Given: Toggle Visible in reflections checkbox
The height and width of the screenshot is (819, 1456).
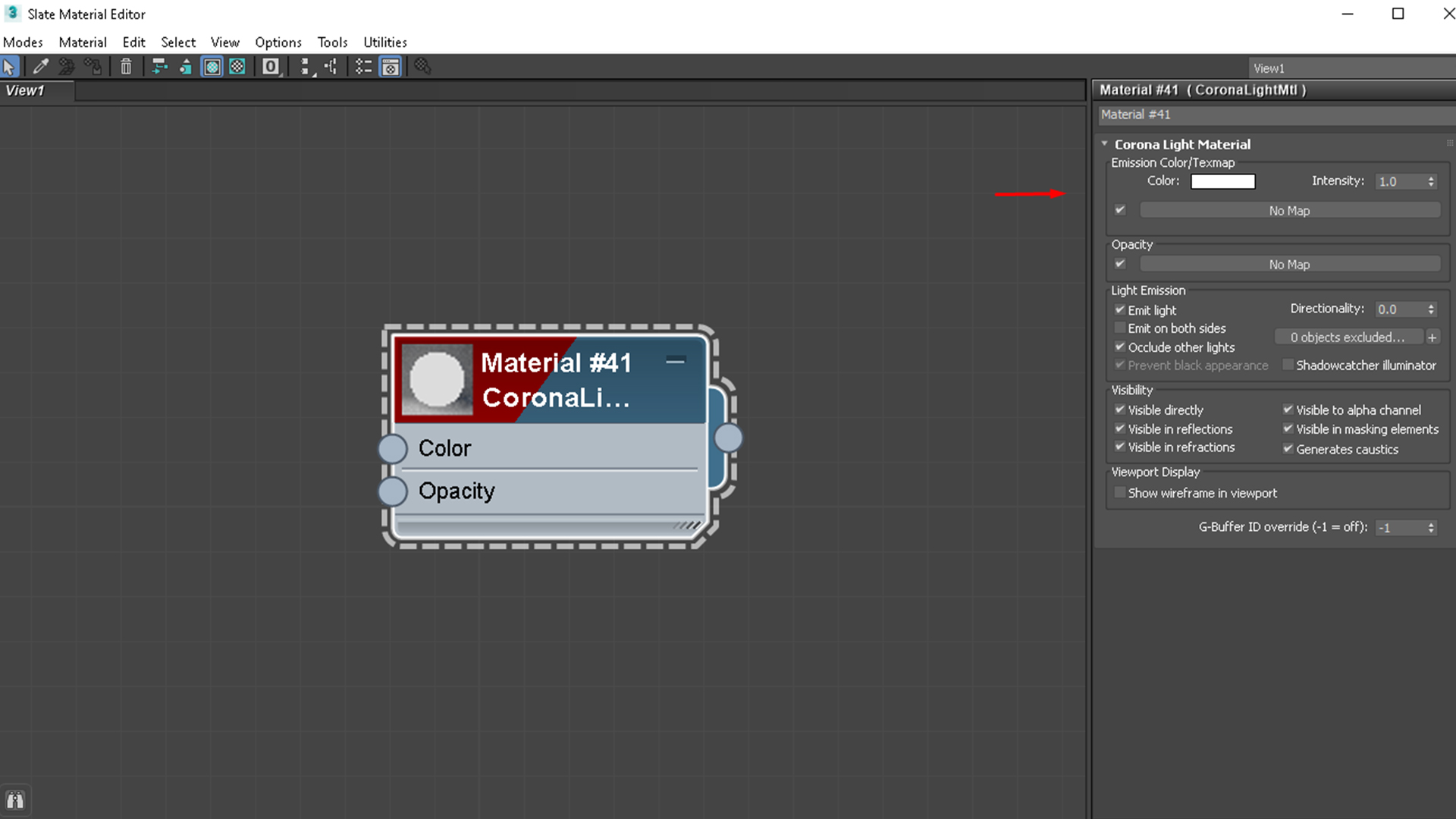Looking at the screenshot, I should point(1120,428).
